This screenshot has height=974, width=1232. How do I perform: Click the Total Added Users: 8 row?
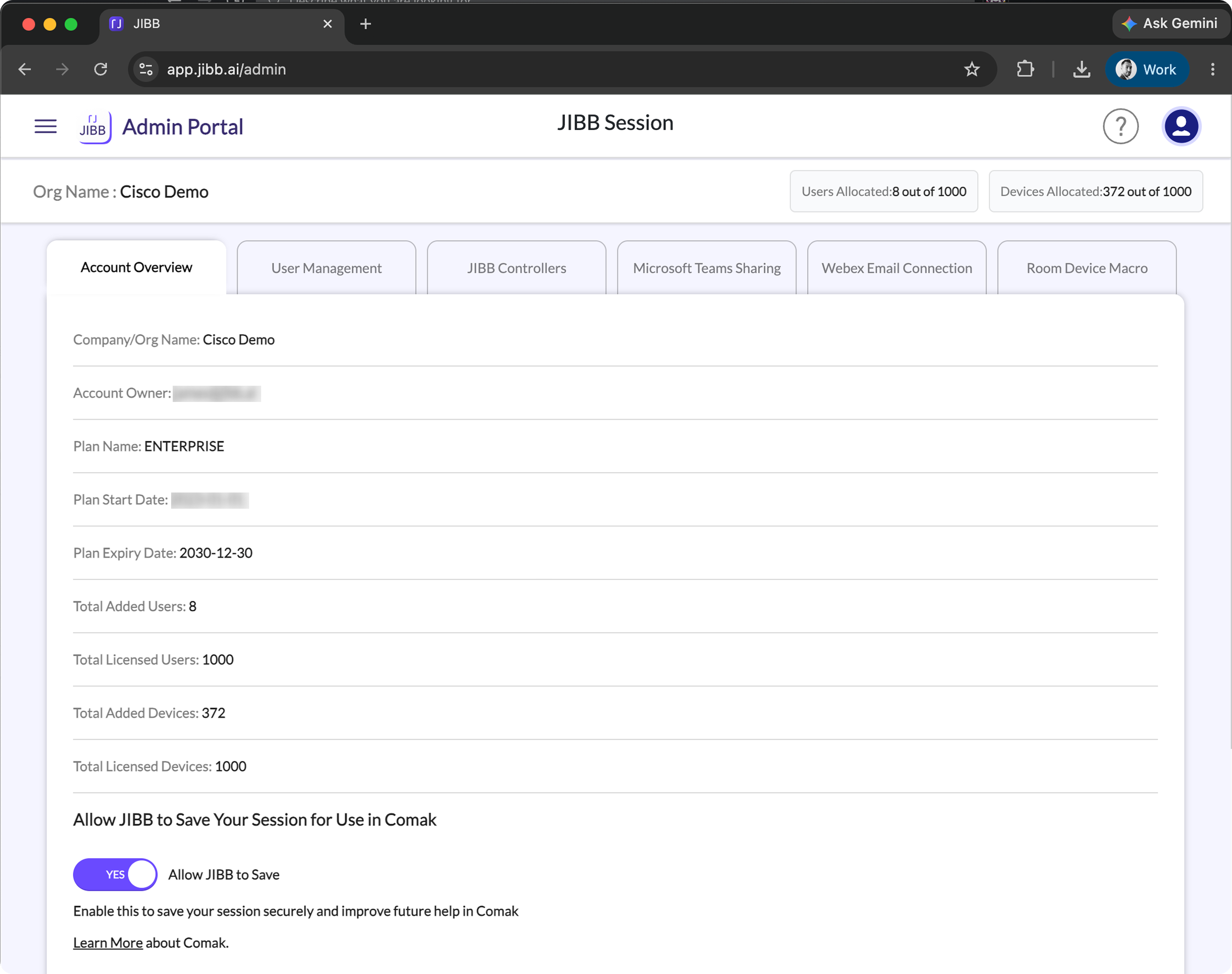coord(615,606)
